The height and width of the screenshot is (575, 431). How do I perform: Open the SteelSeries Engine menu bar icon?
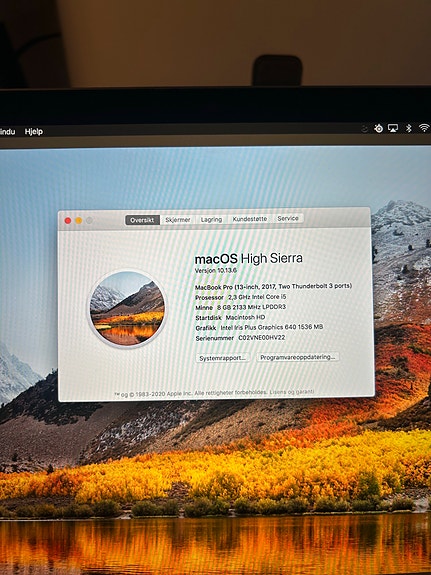click(x=379, y=128)
